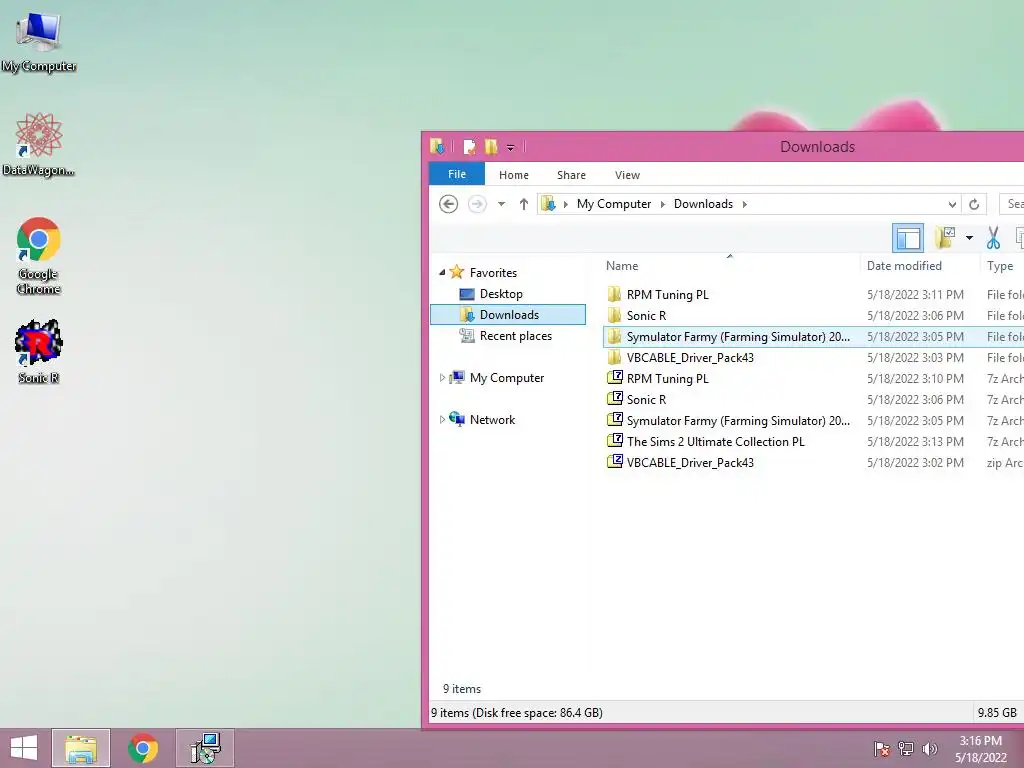Select the Sonic R 7z archive
Image resolution: width=1024 pixels, height=768 pixels.
646,399
